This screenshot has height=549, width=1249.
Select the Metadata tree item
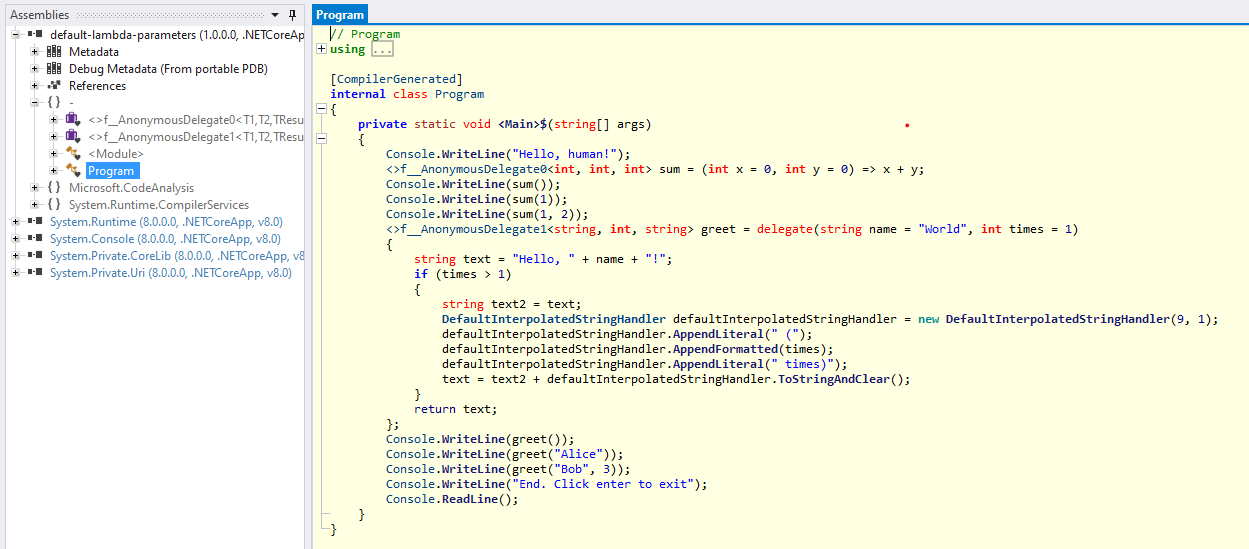(x=94, y=52)
